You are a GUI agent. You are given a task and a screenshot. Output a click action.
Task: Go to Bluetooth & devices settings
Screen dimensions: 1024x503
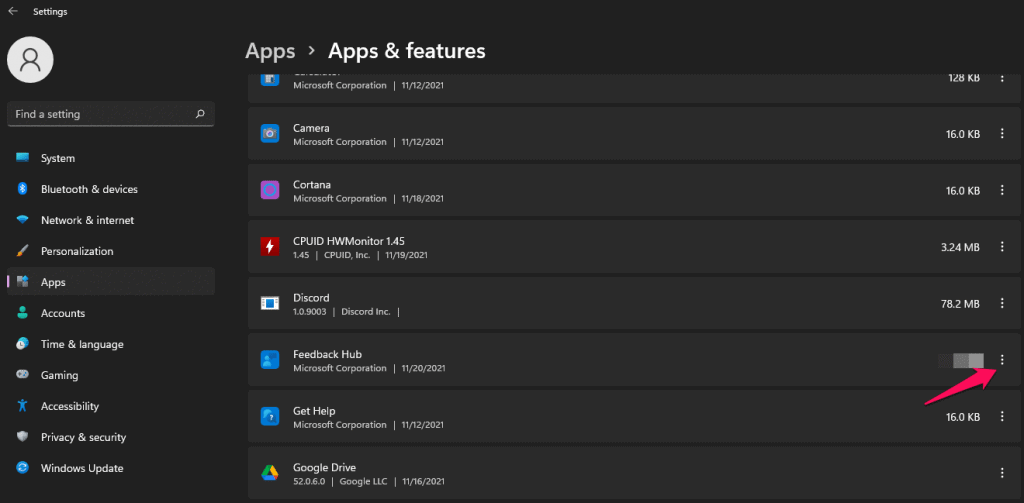(x=89, y=189)
